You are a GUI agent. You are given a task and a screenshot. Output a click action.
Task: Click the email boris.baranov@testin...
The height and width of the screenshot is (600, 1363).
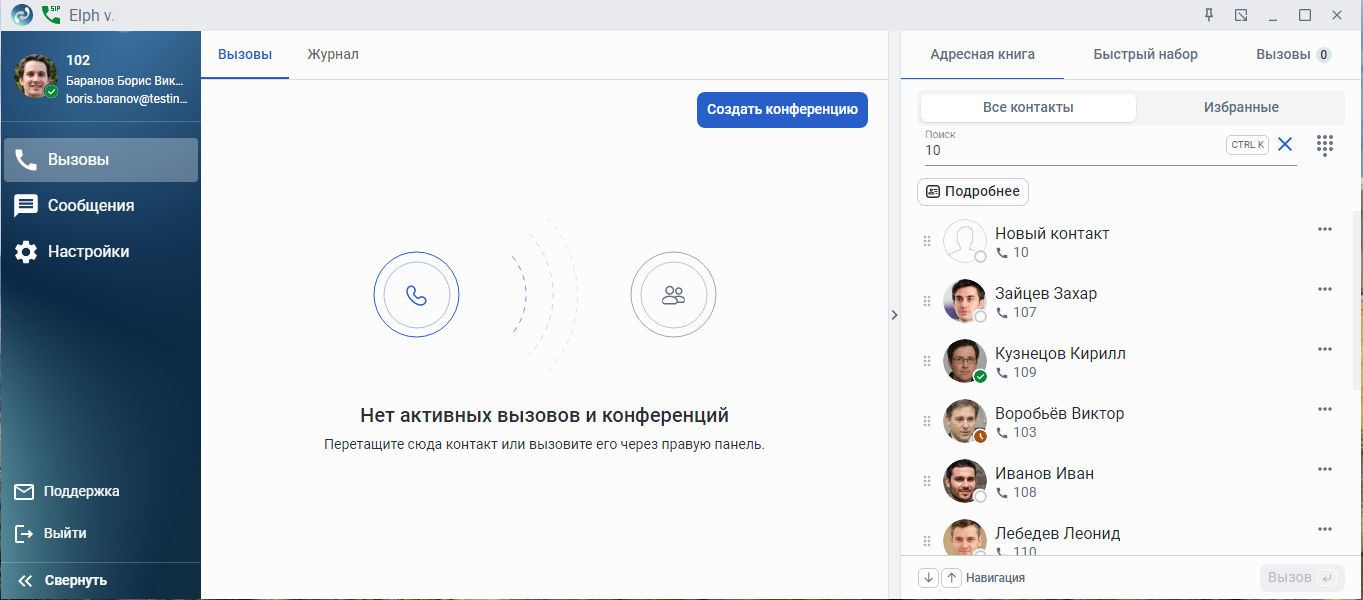(x=127, y=99)
